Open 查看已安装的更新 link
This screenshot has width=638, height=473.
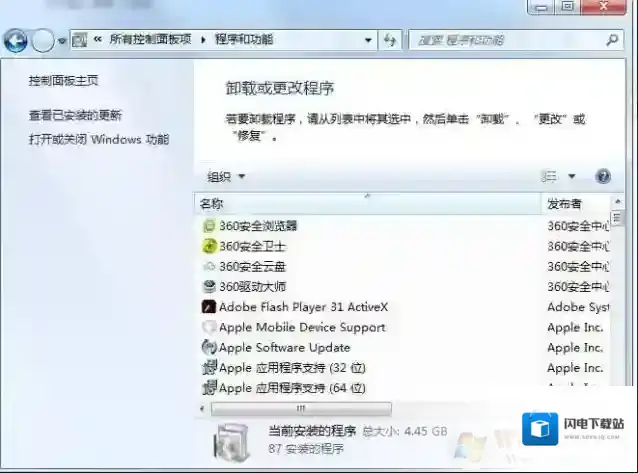[x=75, y=116]
